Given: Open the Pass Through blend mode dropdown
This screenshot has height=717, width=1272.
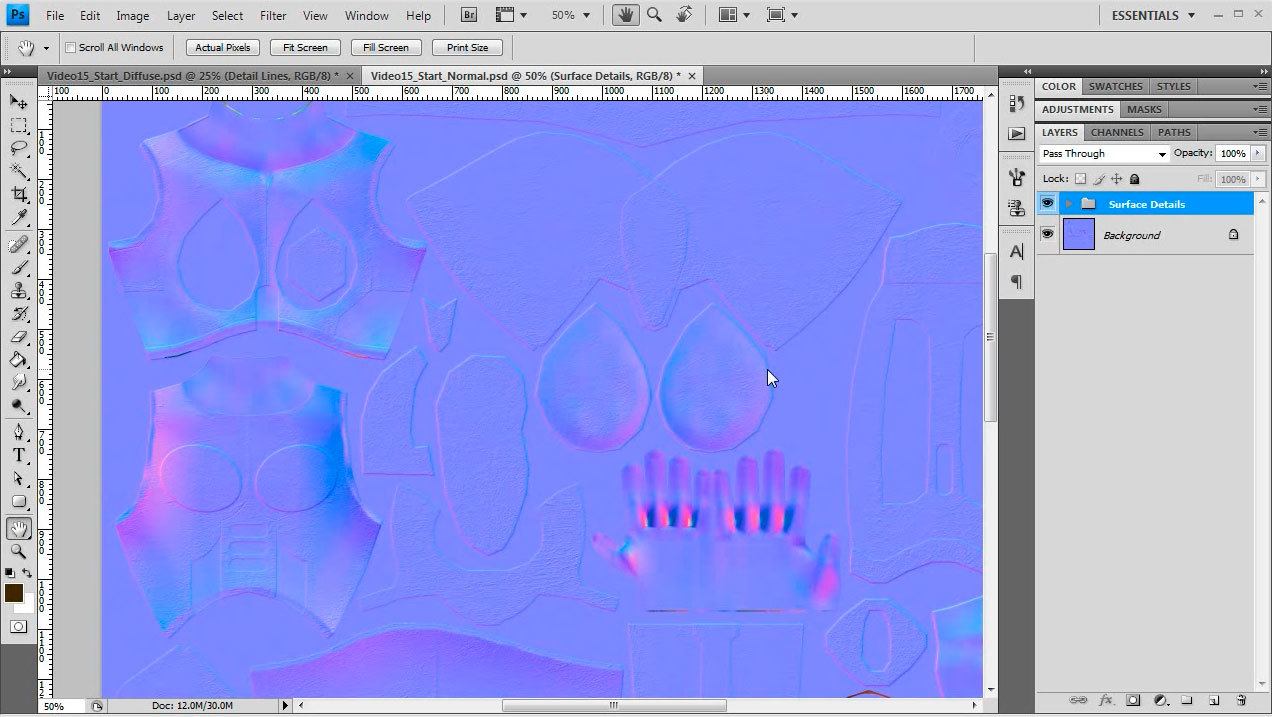Looking at the screenshot, I should pyautogui.click(x=1103, y=154).
